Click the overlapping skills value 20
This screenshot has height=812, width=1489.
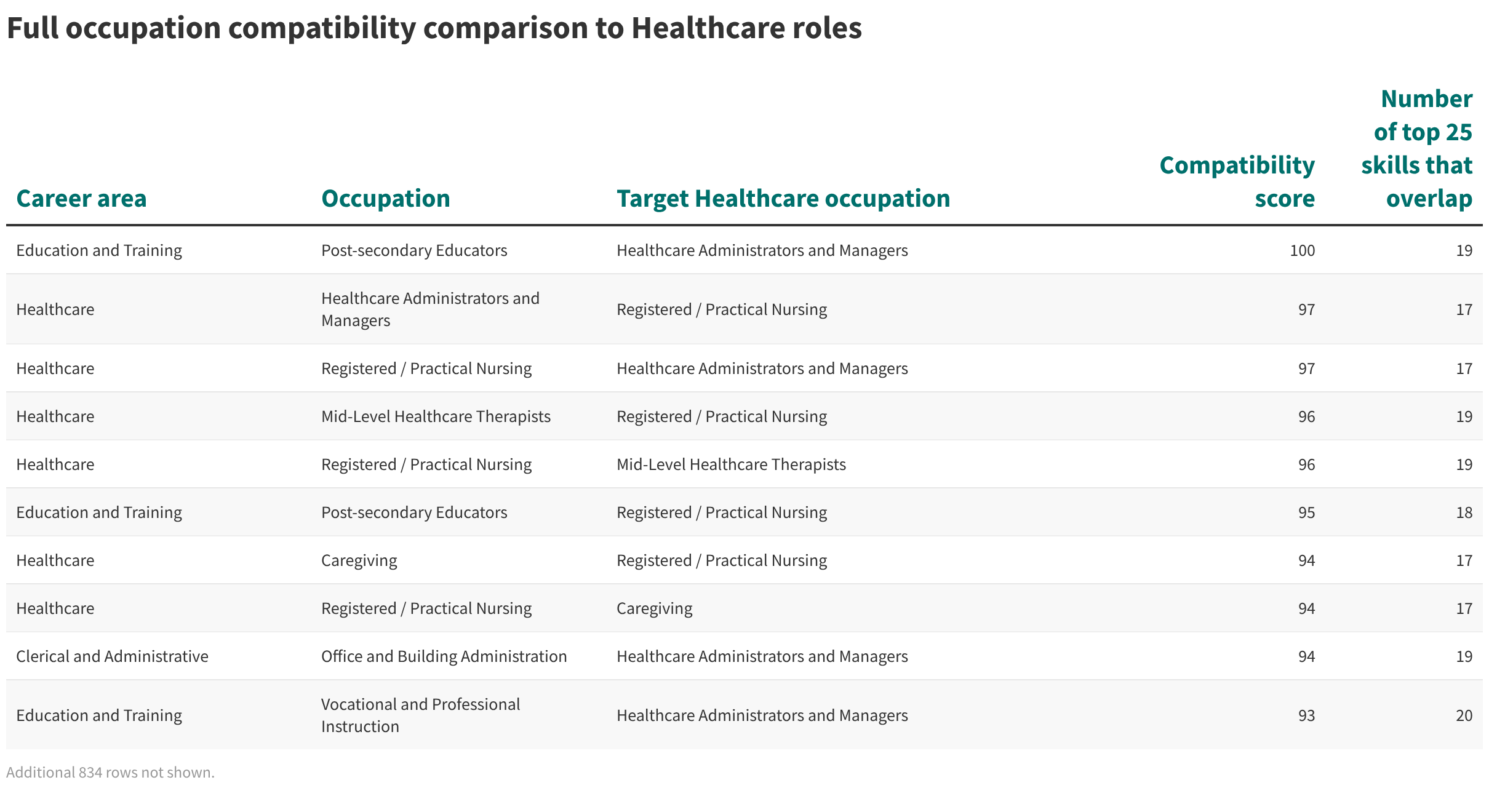(x=1464, y=715)
